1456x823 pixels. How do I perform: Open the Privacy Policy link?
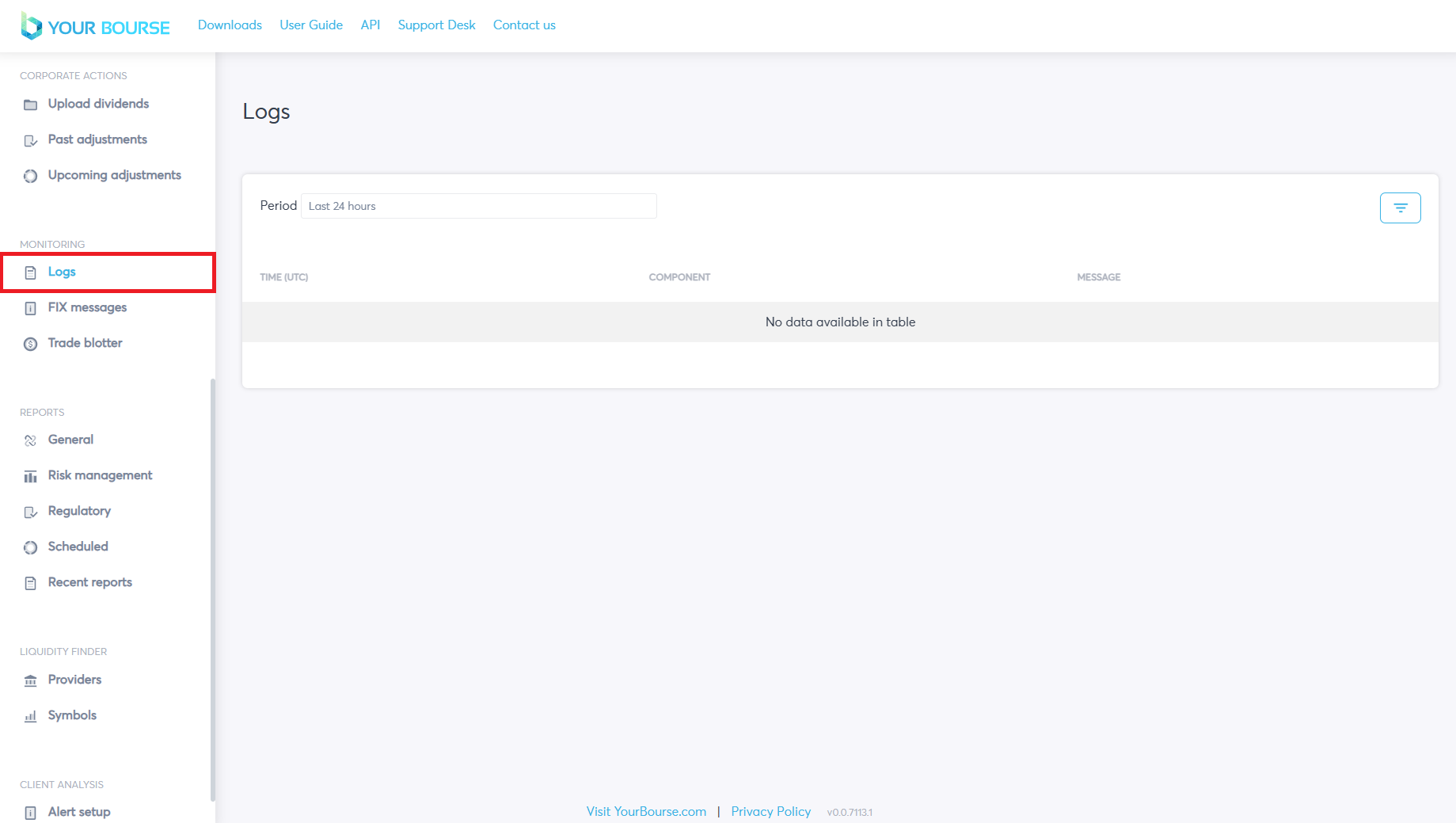(770, 811)
